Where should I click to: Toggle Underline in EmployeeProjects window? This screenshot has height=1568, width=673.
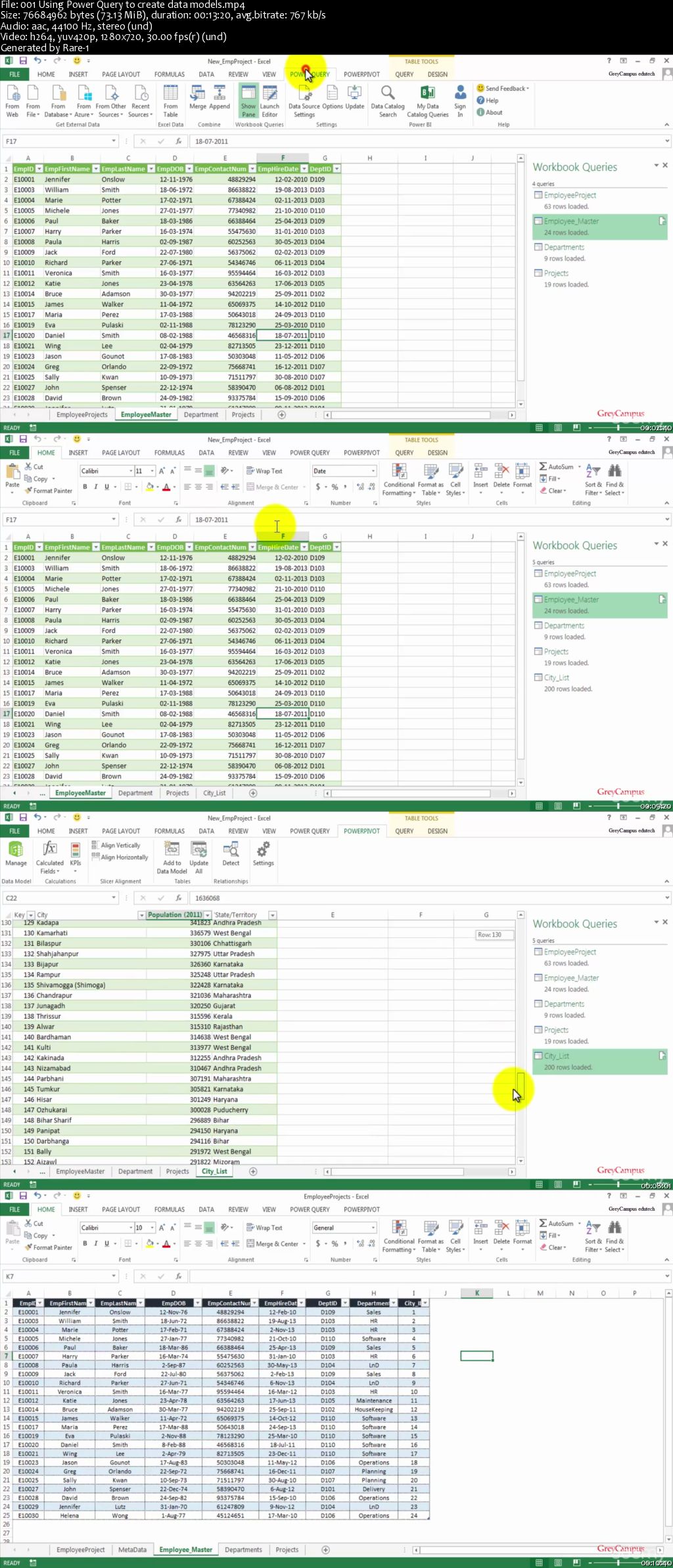tap(106, 1243)
